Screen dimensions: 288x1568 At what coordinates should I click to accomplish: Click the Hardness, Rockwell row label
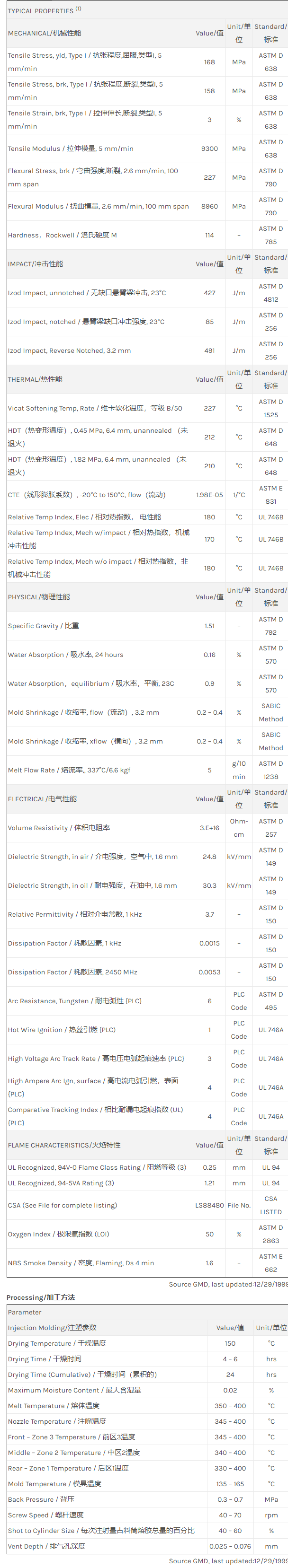[x=62, y=235]
